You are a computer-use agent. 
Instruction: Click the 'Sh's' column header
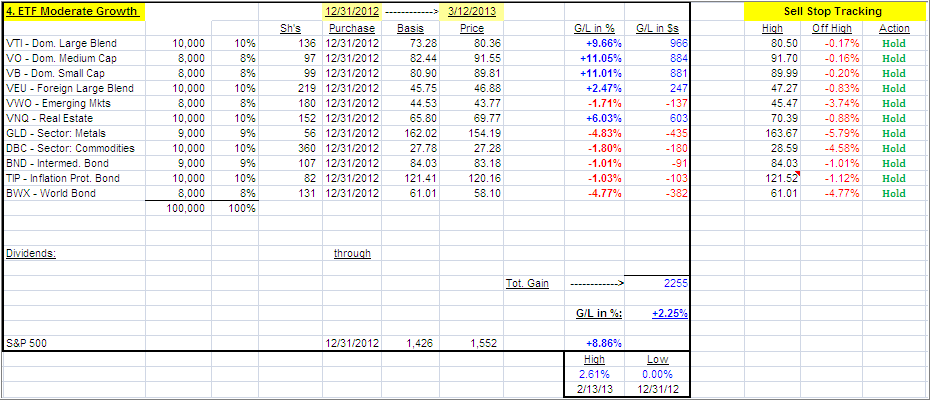[x=291, y=28]
